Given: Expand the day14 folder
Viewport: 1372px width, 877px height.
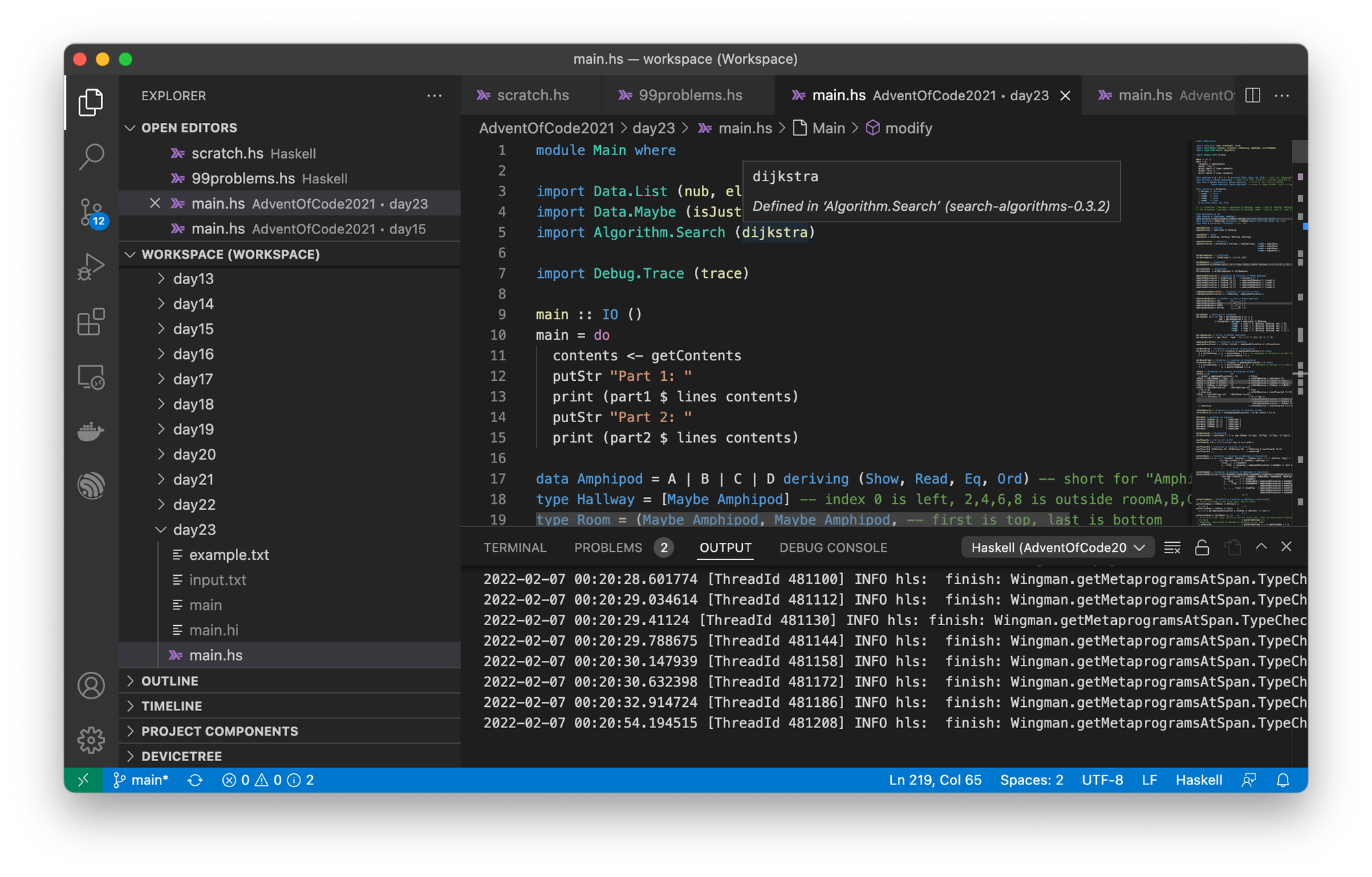Looking at the screenshot, I should [x=194, y=303].
